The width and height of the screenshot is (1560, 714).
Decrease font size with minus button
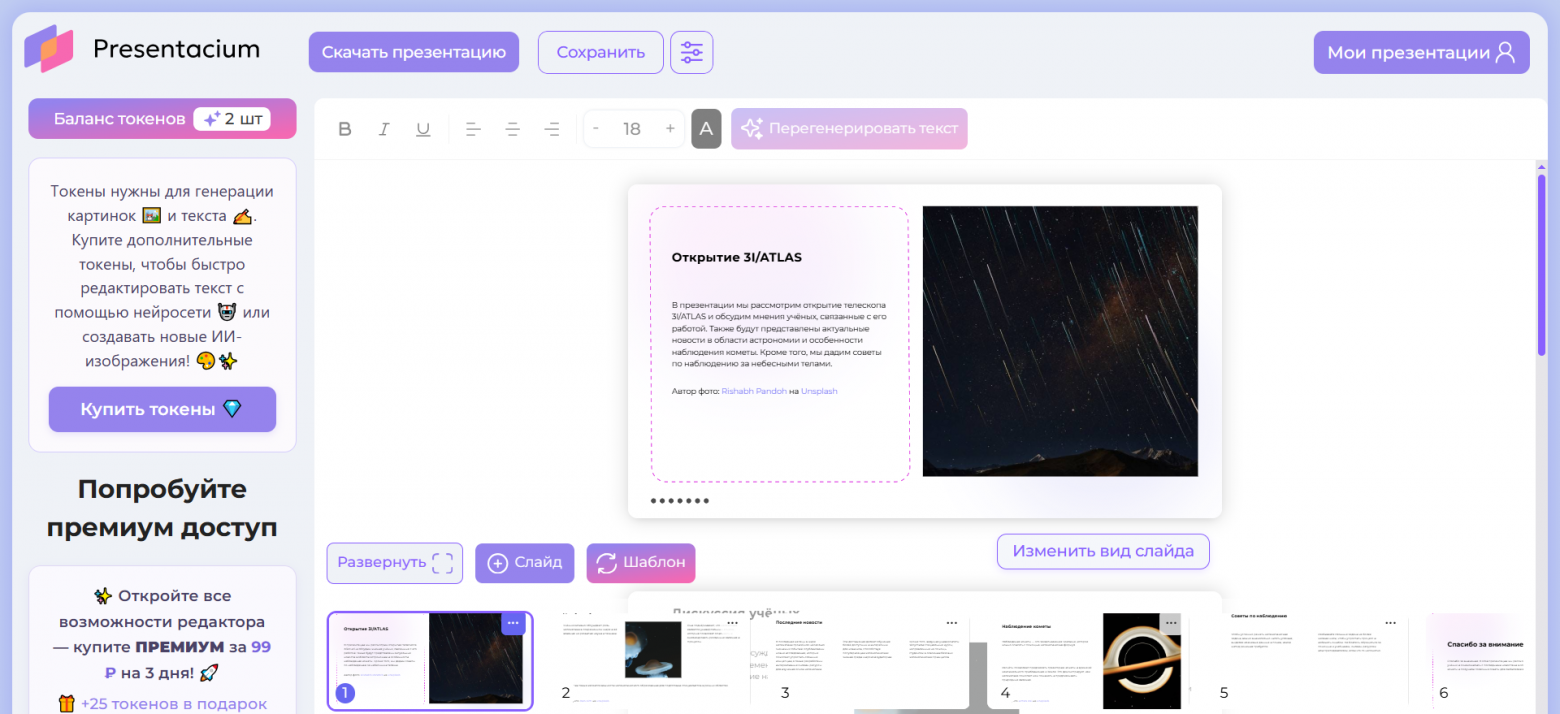pos(596,129)
